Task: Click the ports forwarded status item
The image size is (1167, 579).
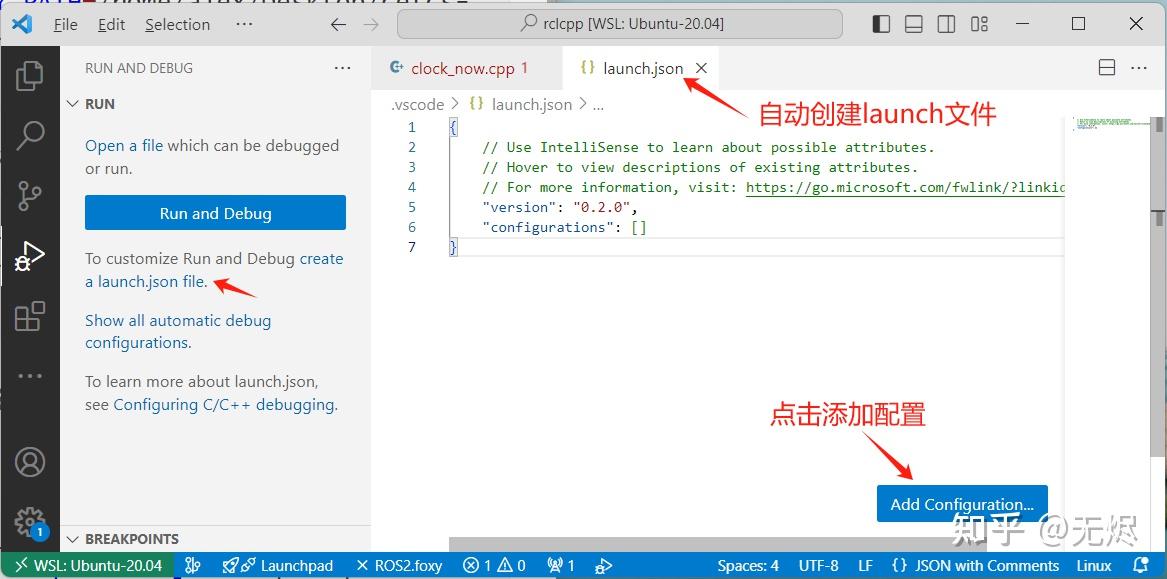Action: pos(560,566)
